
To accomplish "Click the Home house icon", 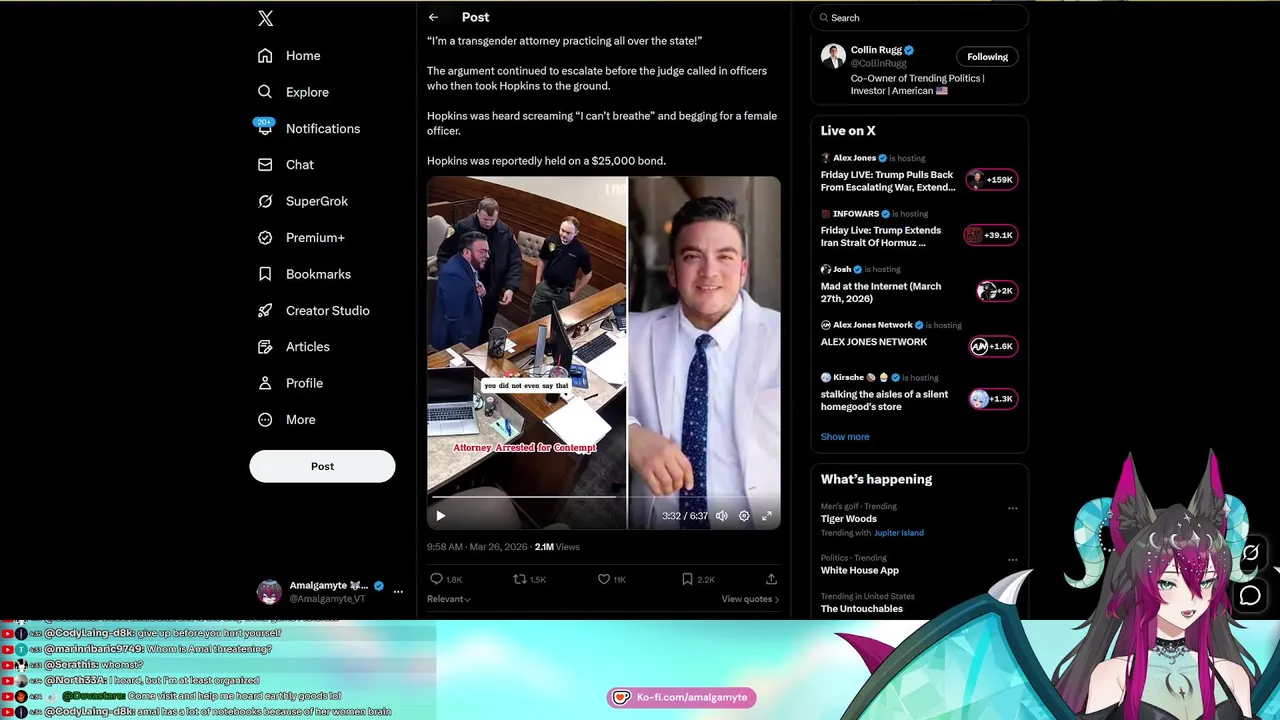I will (265, 56).
